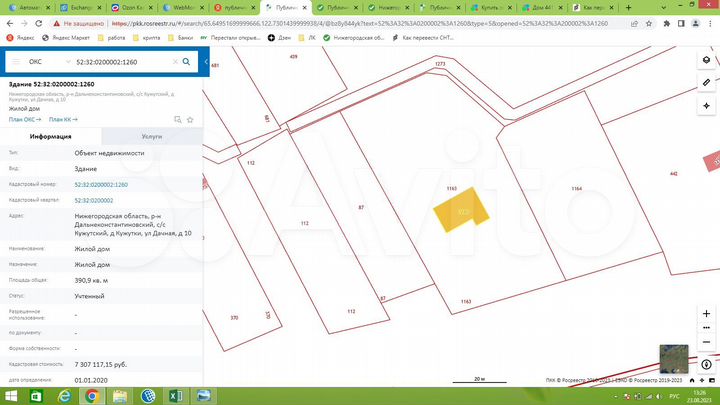720x405 pixels.
Task: Switch to the Услуги tab
Action: coord(152,136)
